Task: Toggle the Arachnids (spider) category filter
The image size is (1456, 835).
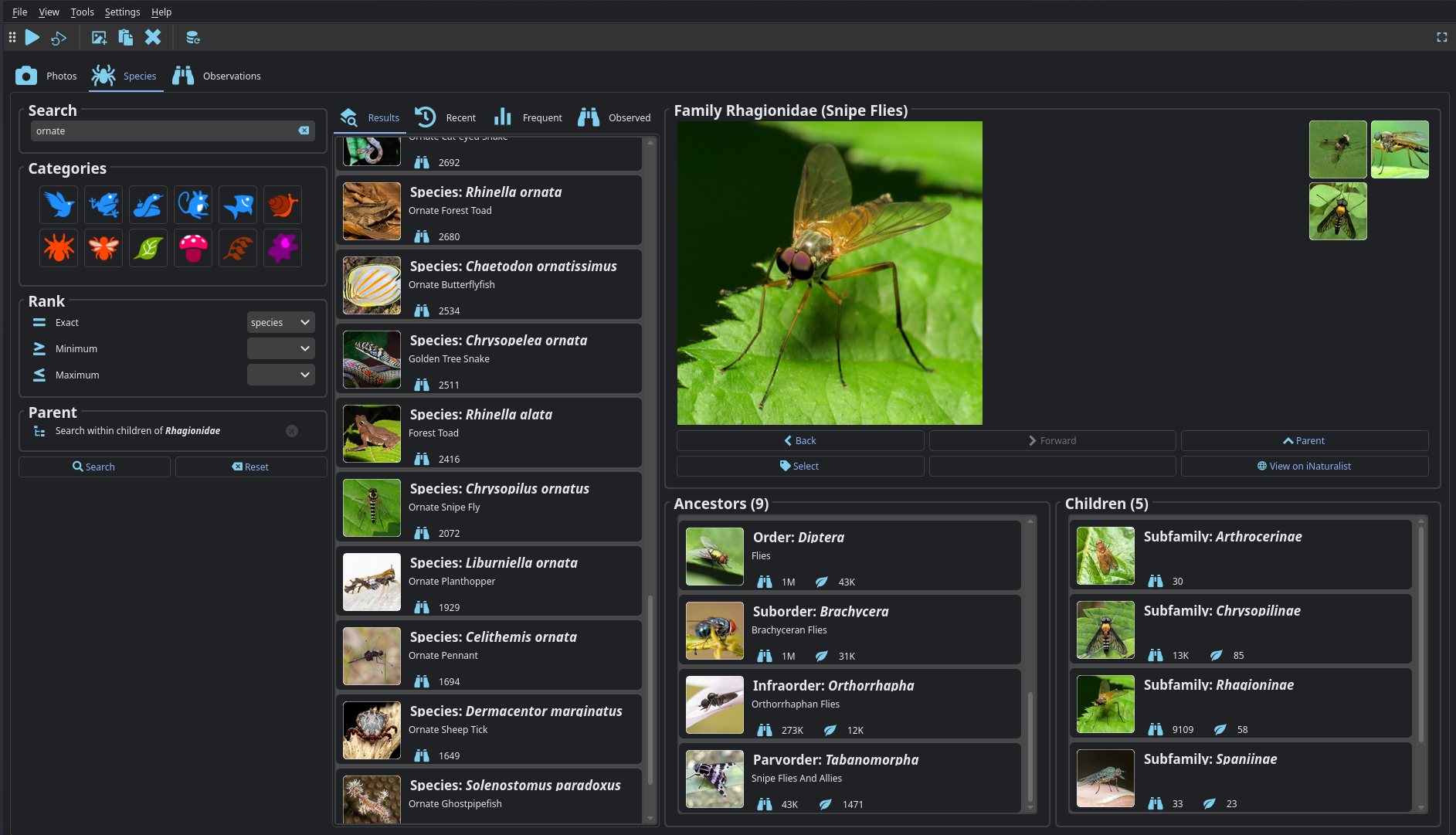Action: coord(59,248)
